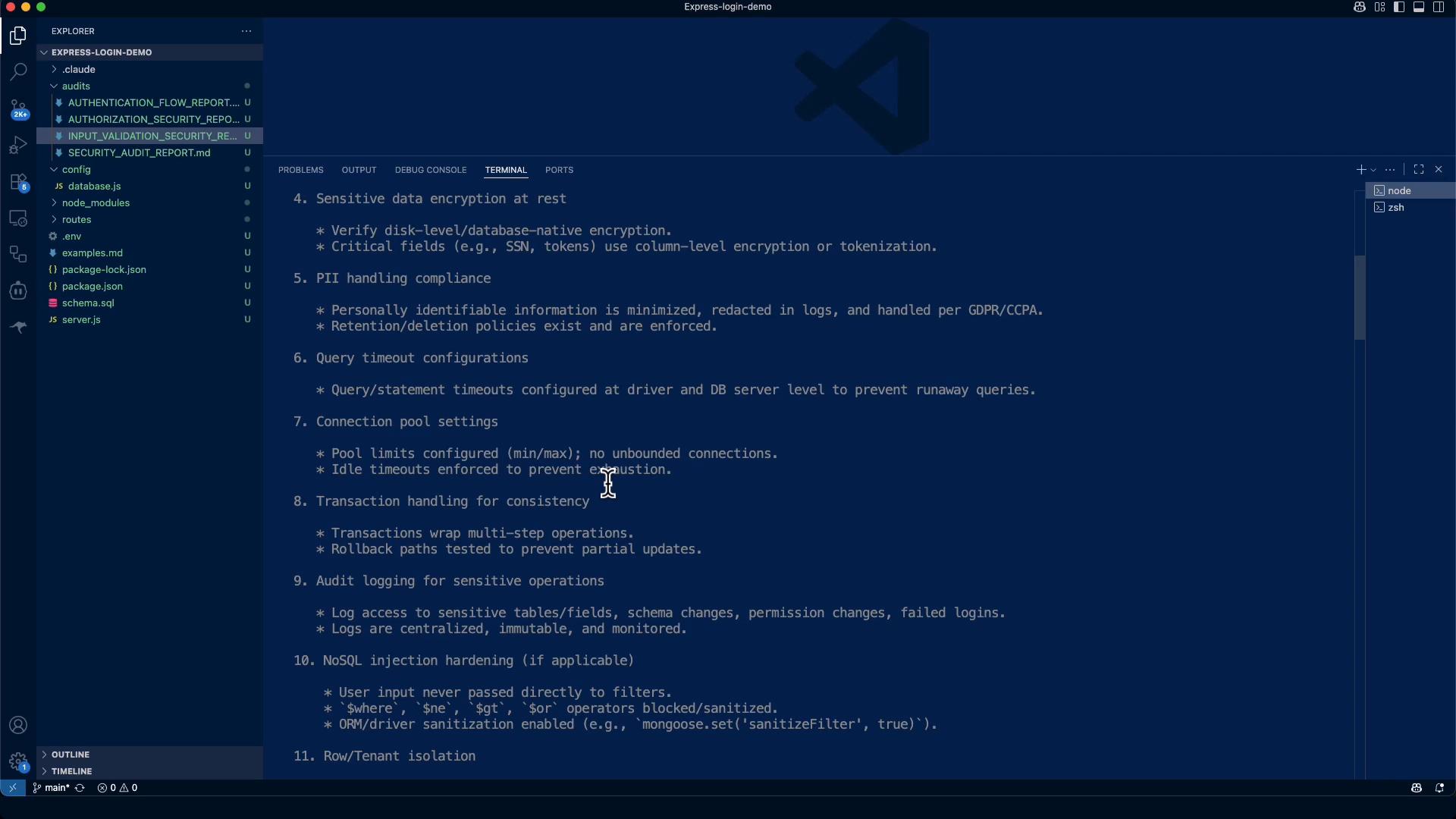Open Manage gear settings icon
1456x819 pixels.
tap(18, 761)
